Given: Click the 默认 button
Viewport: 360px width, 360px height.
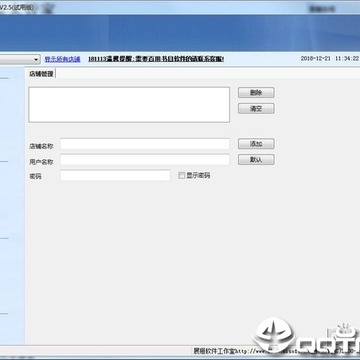Looking at the screenshot, I should 256,160.
